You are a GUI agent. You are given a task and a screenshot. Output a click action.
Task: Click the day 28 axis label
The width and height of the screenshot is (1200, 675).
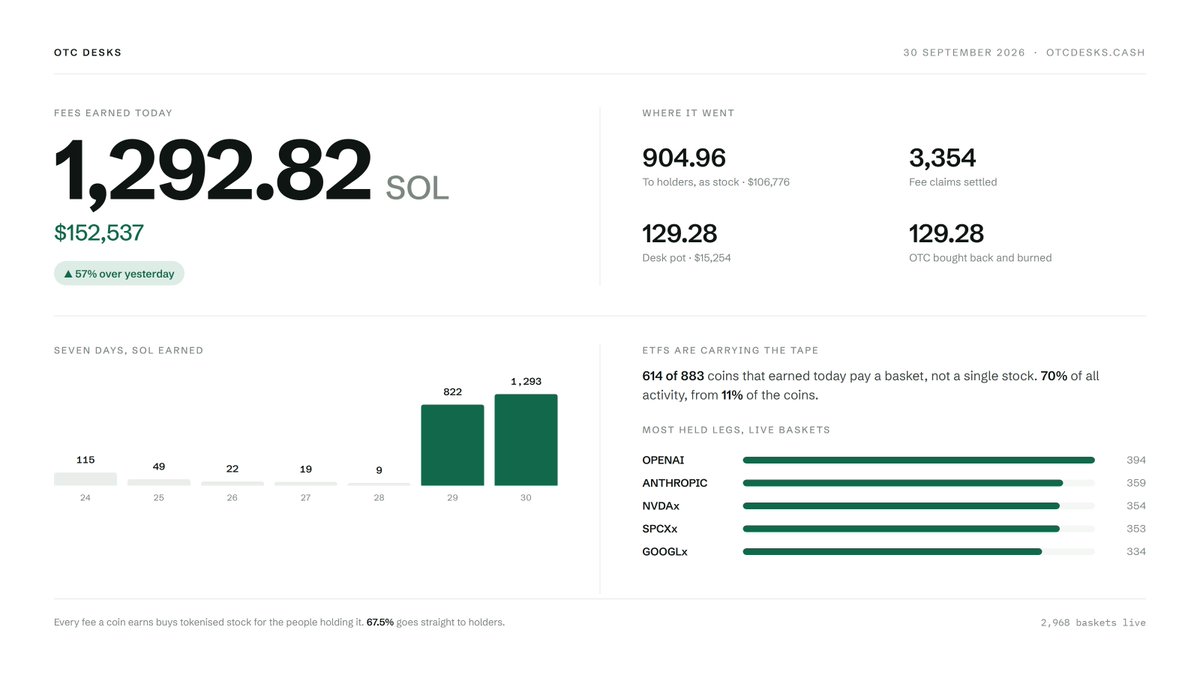(x=379, y=497)
